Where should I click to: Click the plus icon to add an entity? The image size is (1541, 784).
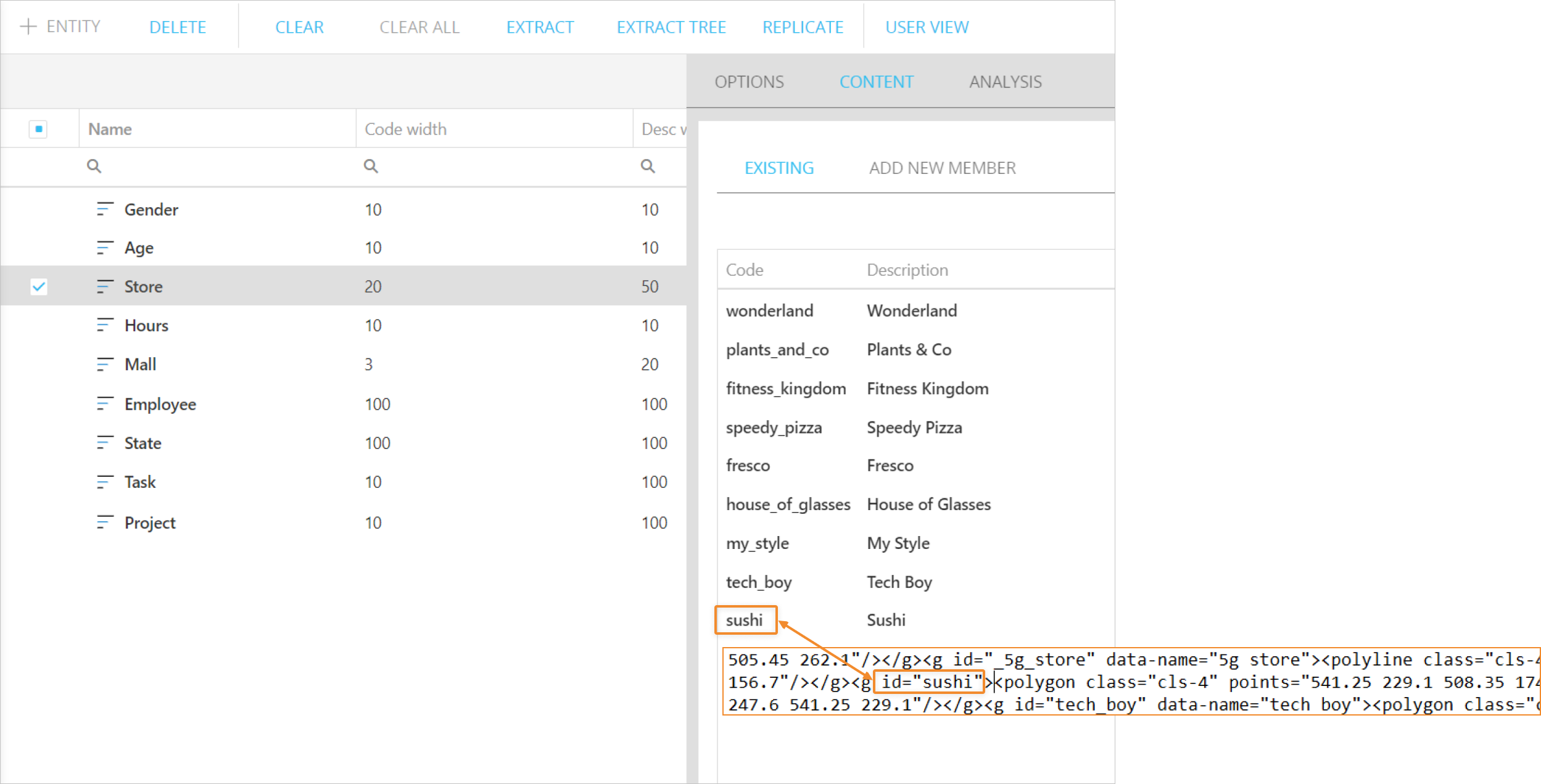[28, 27]
